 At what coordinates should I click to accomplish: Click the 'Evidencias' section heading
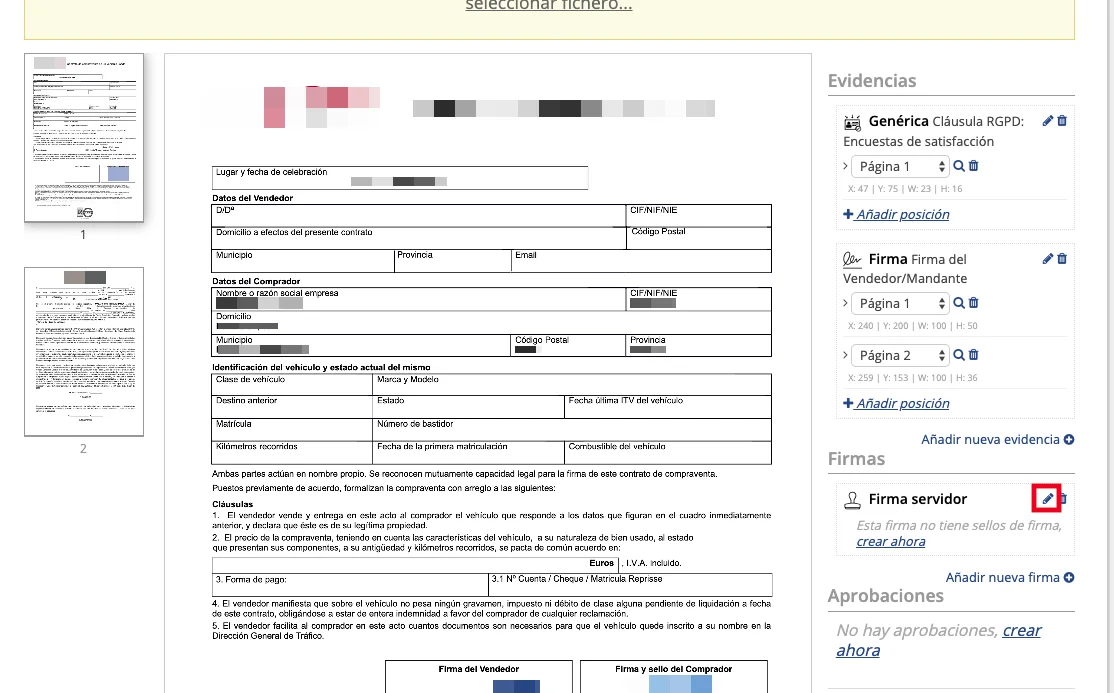[x=872, y=81]
